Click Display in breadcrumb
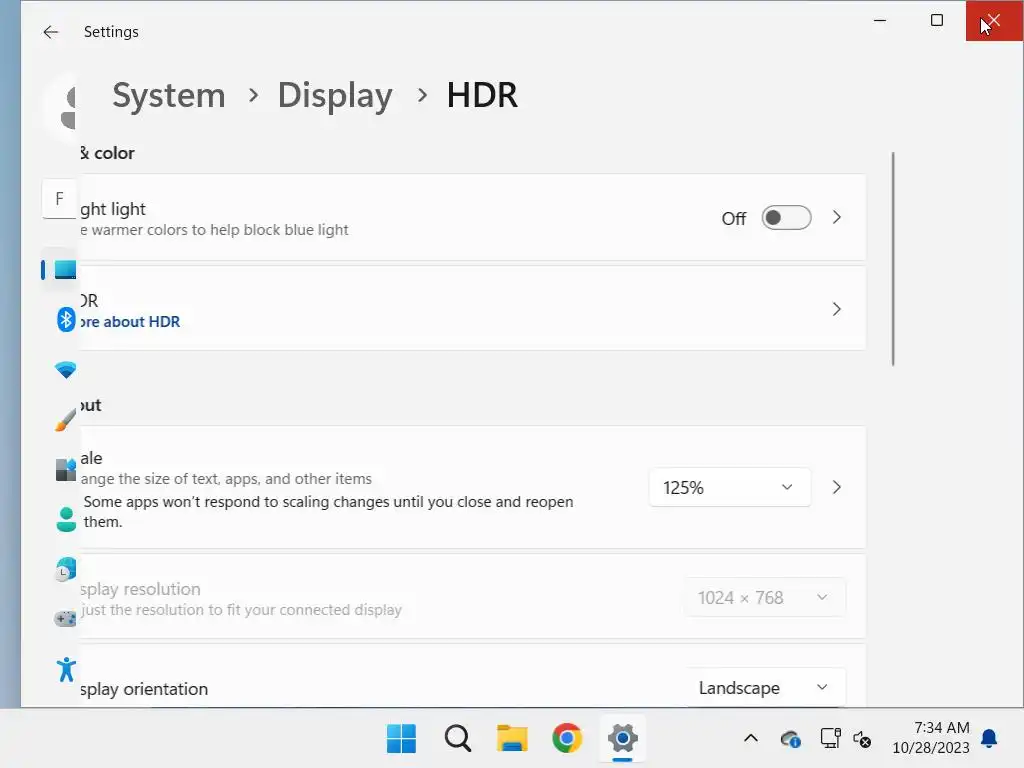Screen dimensions: 1024x768 [335, 95]
